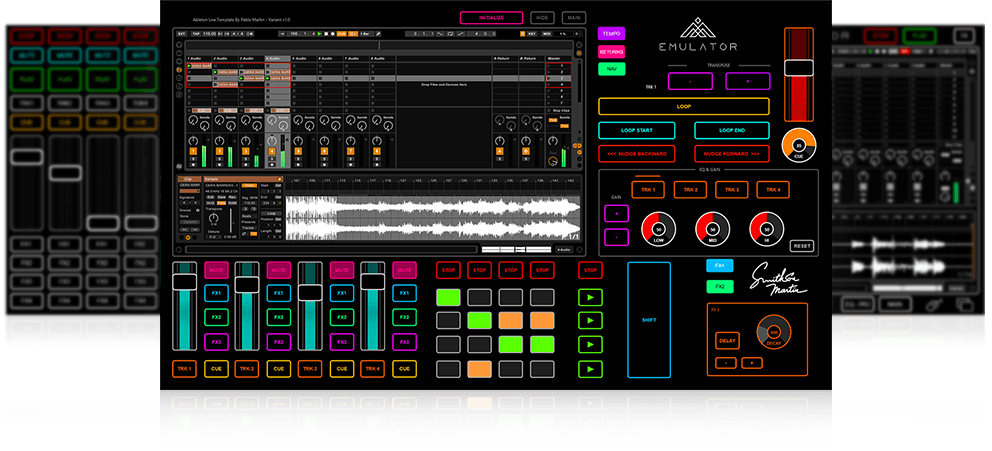Toggle the yellow LOOP control
This screenshot has width=992, height=451.
pyautogui.click(x=683, y=106)
